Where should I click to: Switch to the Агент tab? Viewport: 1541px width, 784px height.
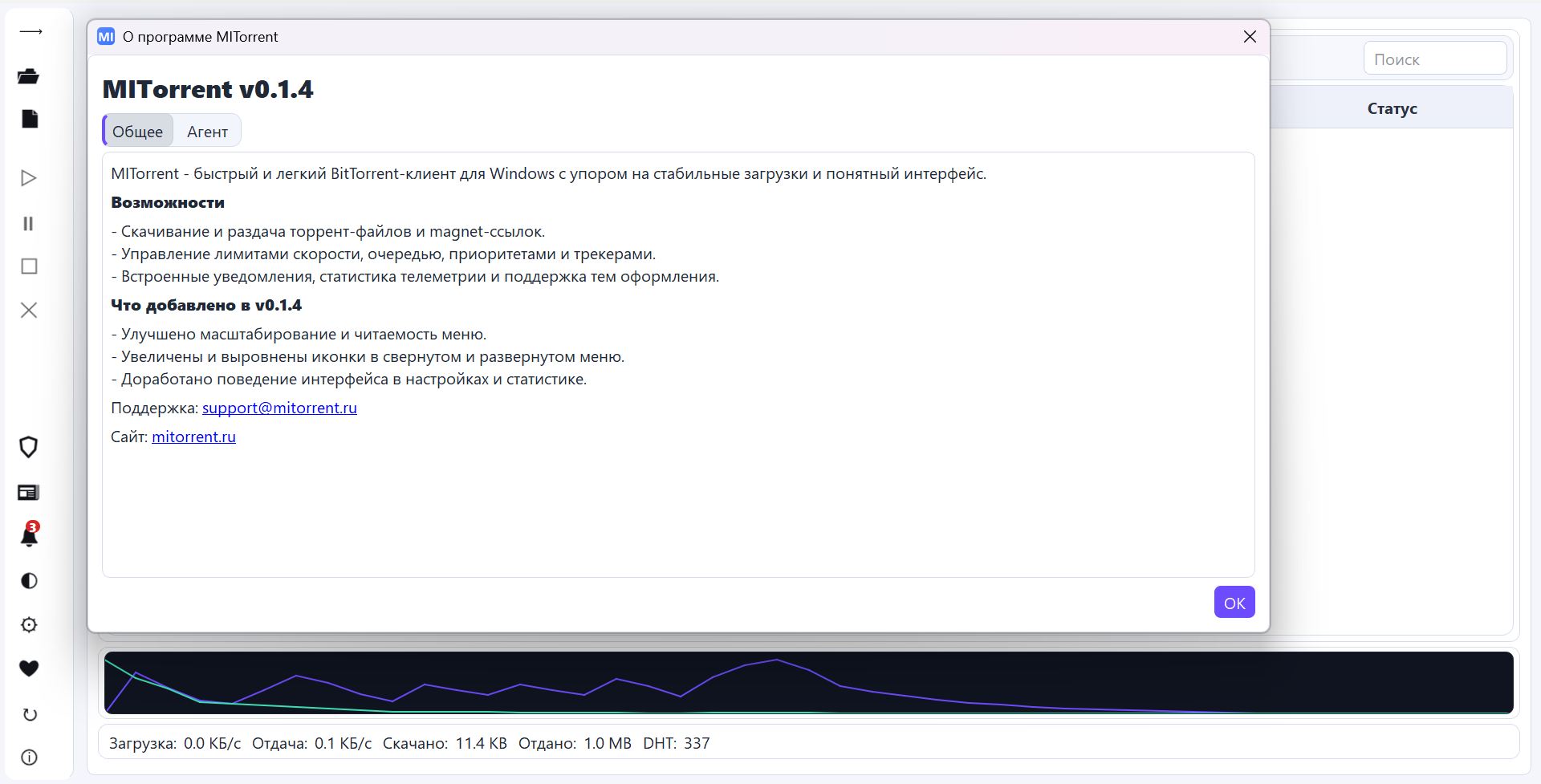pyautogui.click(x=207, y=132)
